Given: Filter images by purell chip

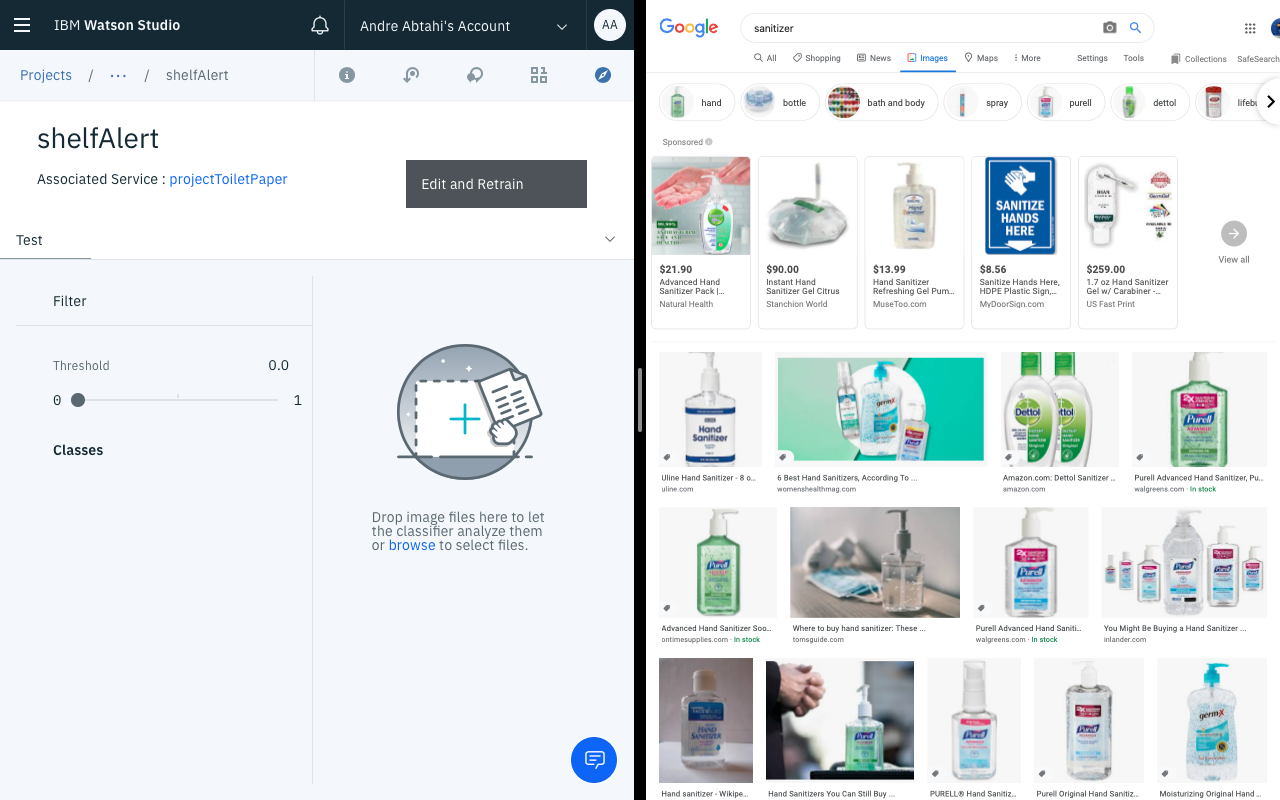Looking at the screenshot, I should [x=1066, y=102].
